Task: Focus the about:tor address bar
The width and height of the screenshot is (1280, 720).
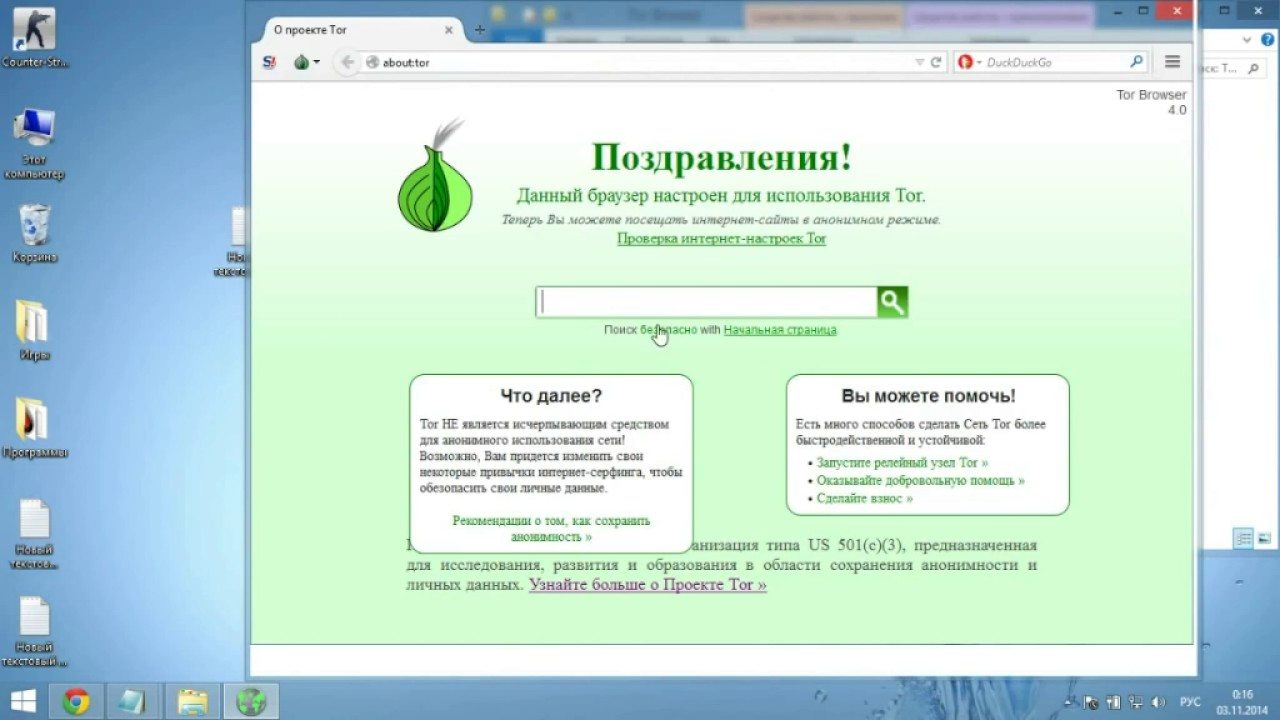Action: click(x=640, y=62)
